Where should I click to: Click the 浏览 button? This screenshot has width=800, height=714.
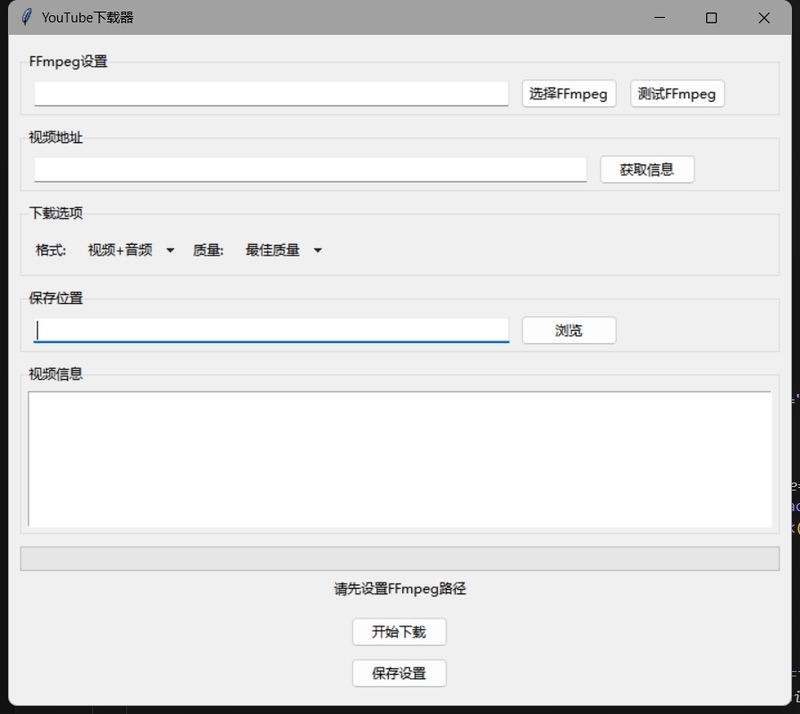coord(568,331)
